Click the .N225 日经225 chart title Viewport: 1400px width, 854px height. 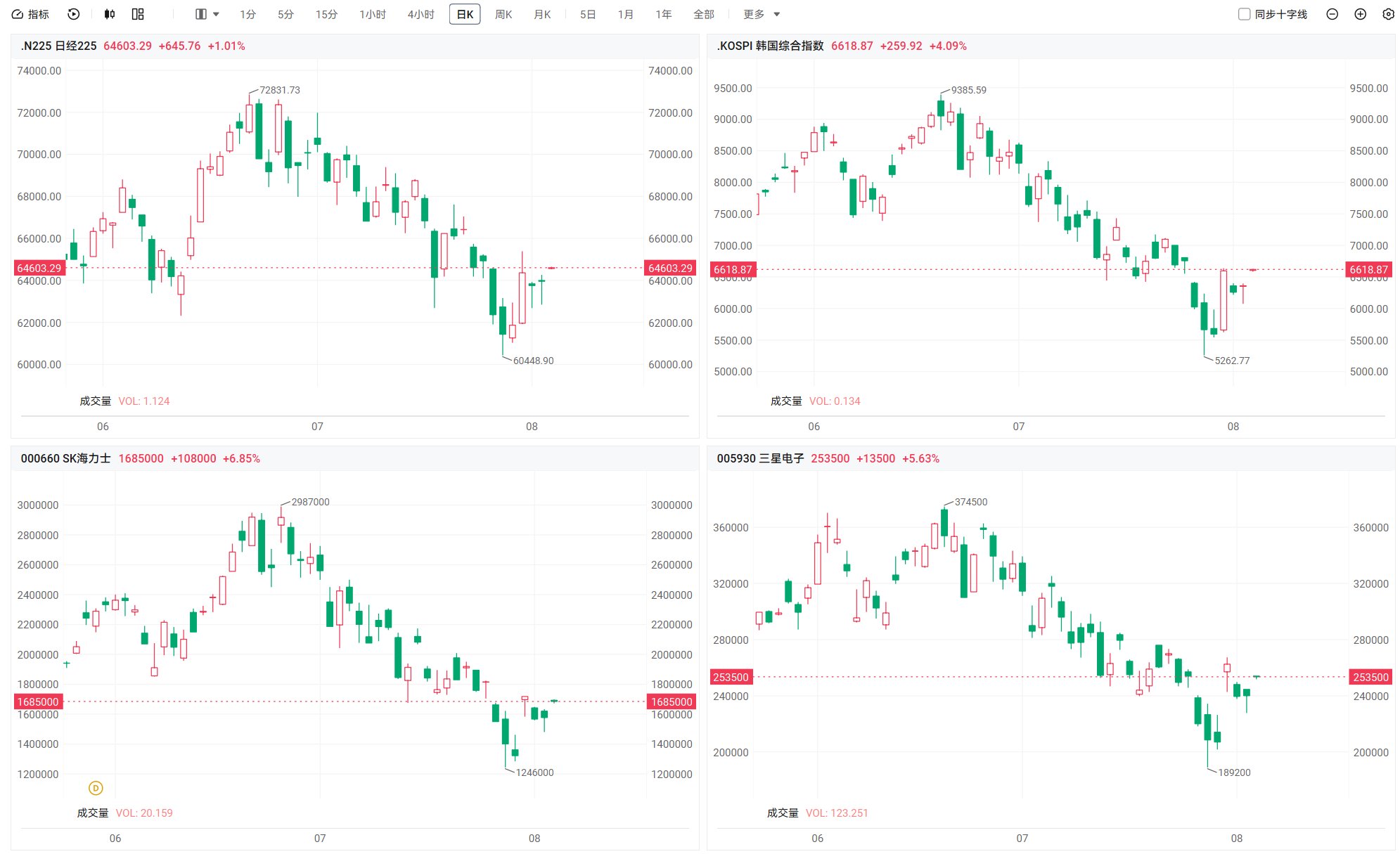pos(59,46)
